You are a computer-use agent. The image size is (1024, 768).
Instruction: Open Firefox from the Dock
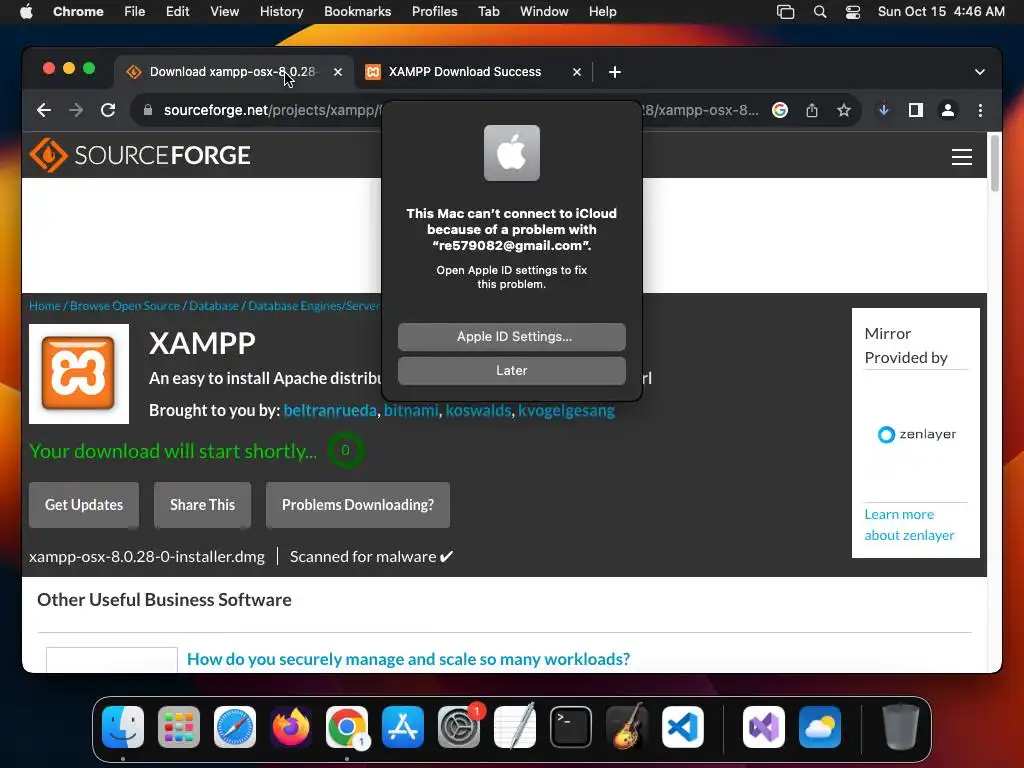click(291, 727)
